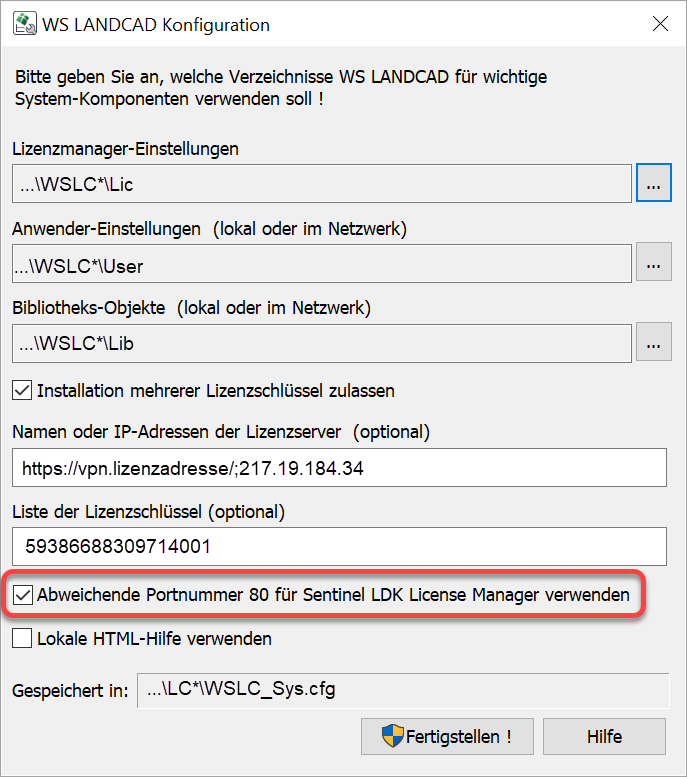The height and width of the screenshot is (777, 687).
Task: Toggle Installation mehrerer Lizenzschlüssel zulassen
Action: 23,390
